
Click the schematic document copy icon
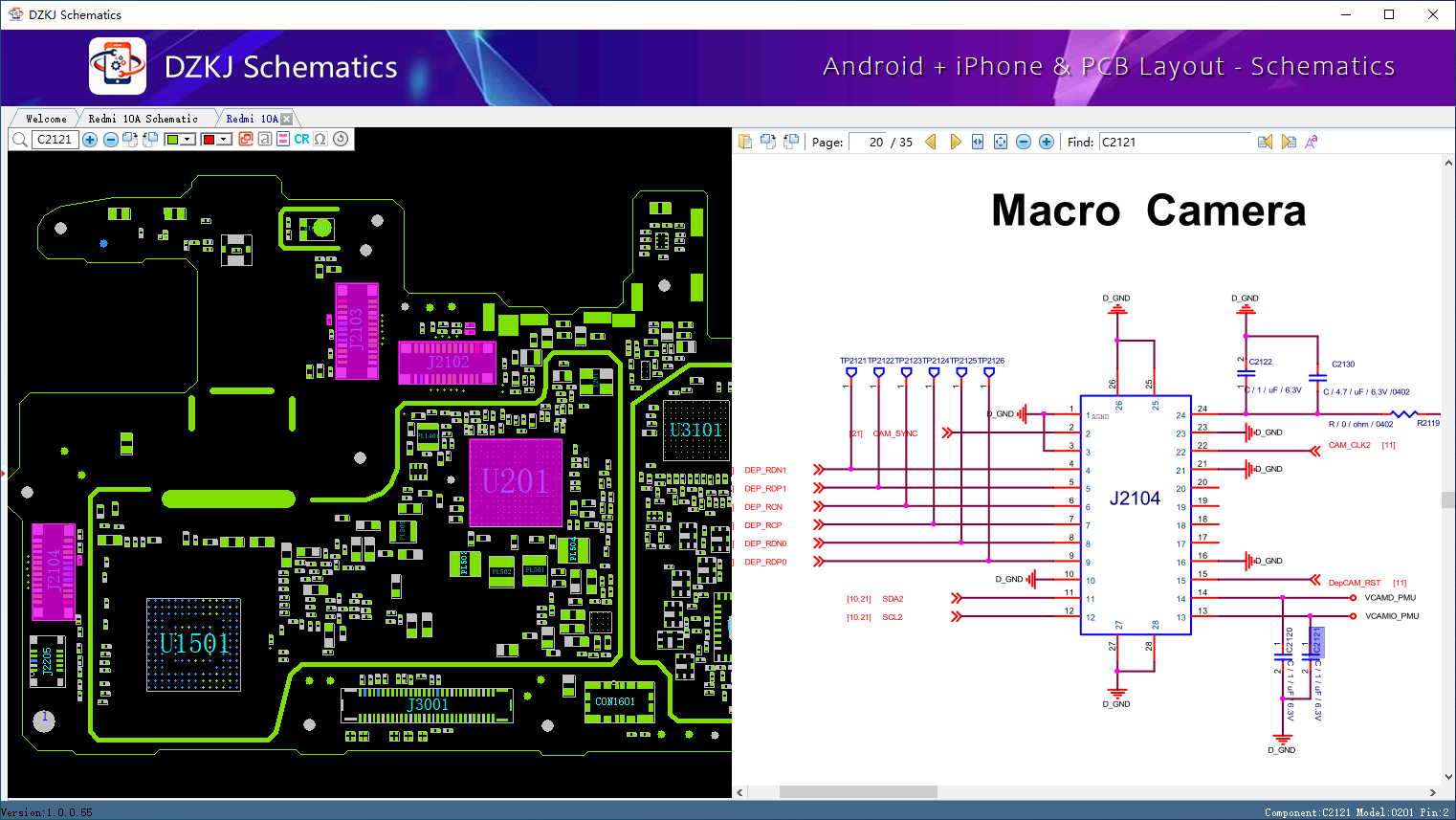(x=746, y=142)
